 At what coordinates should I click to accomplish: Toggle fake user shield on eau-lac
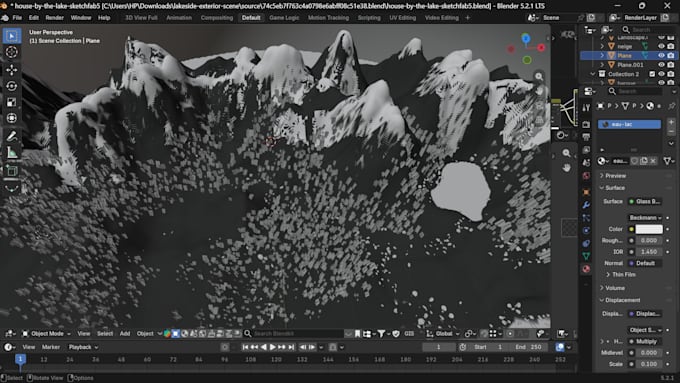[634, 161]
